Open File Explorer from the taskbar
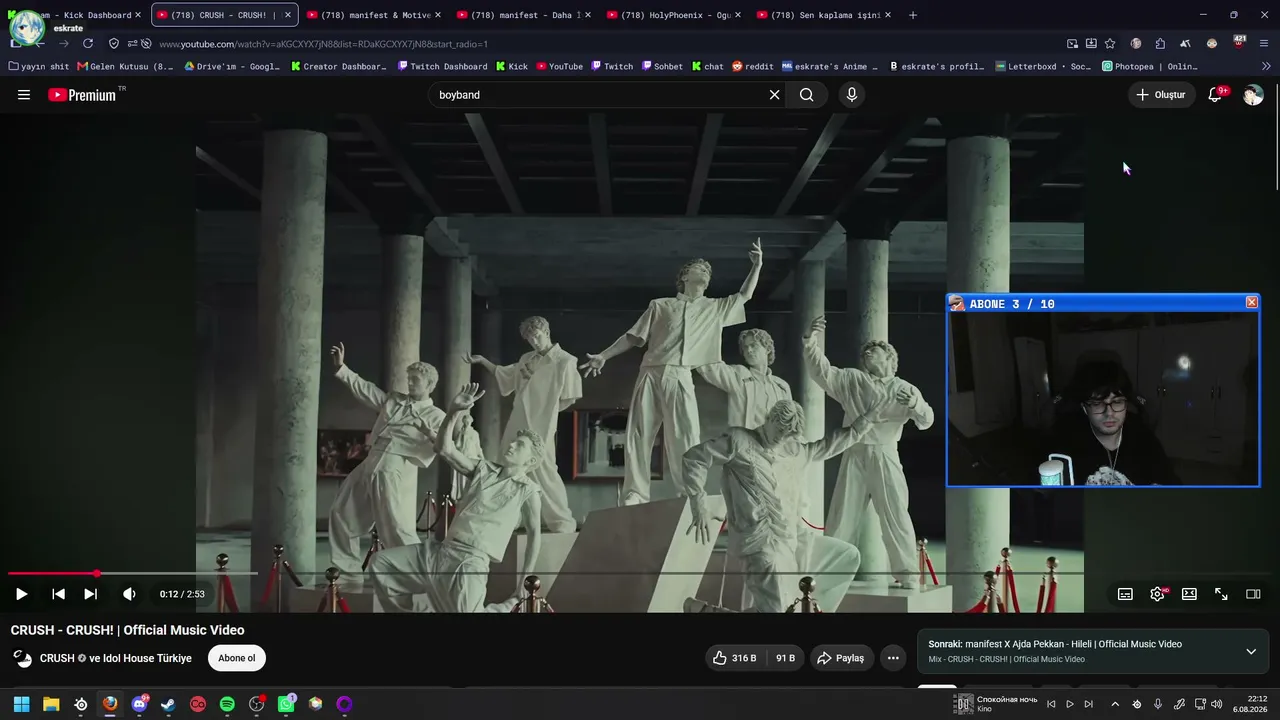This screenshot has height=720, width=1280. point(51,704)
